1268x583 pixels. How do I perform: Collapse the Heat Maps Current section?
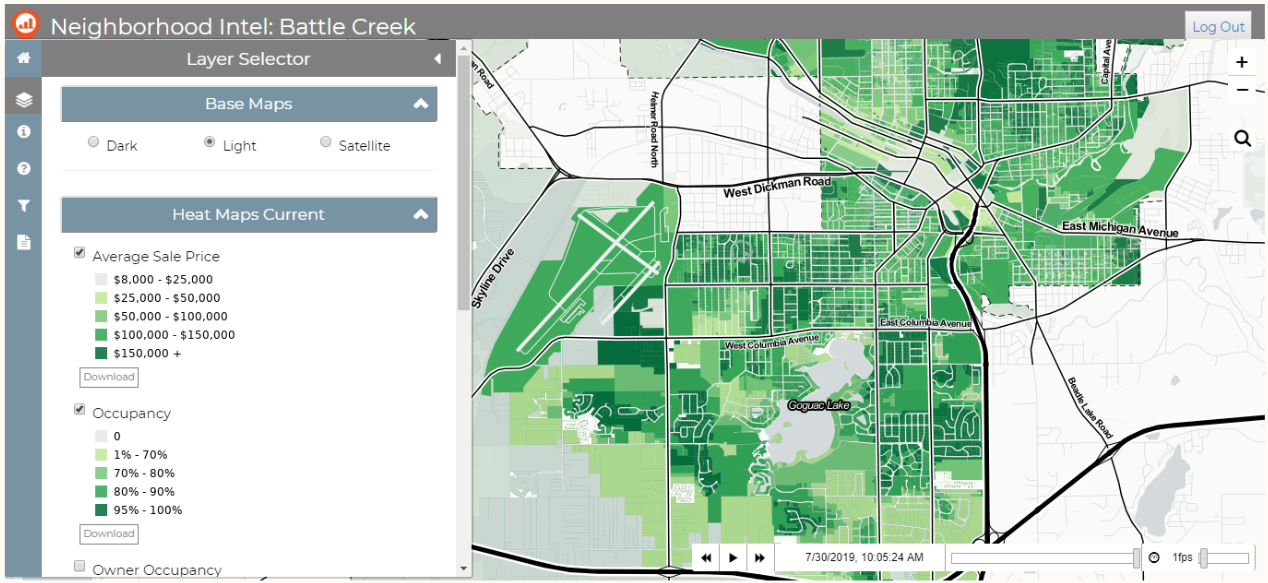(421, 215)
